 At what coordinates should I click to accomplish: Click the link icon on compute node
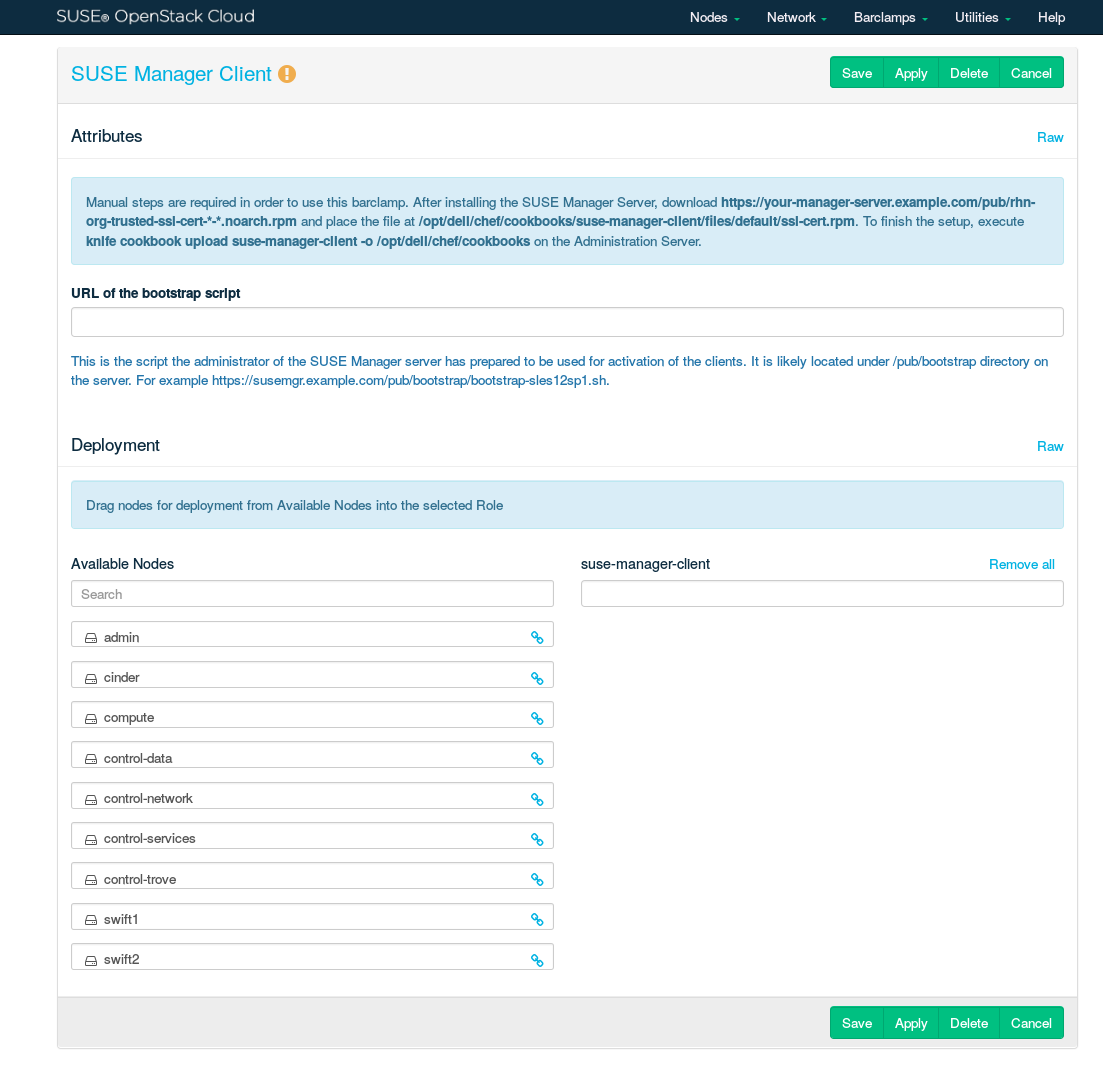pyautogui.click(x=537, y=718)
